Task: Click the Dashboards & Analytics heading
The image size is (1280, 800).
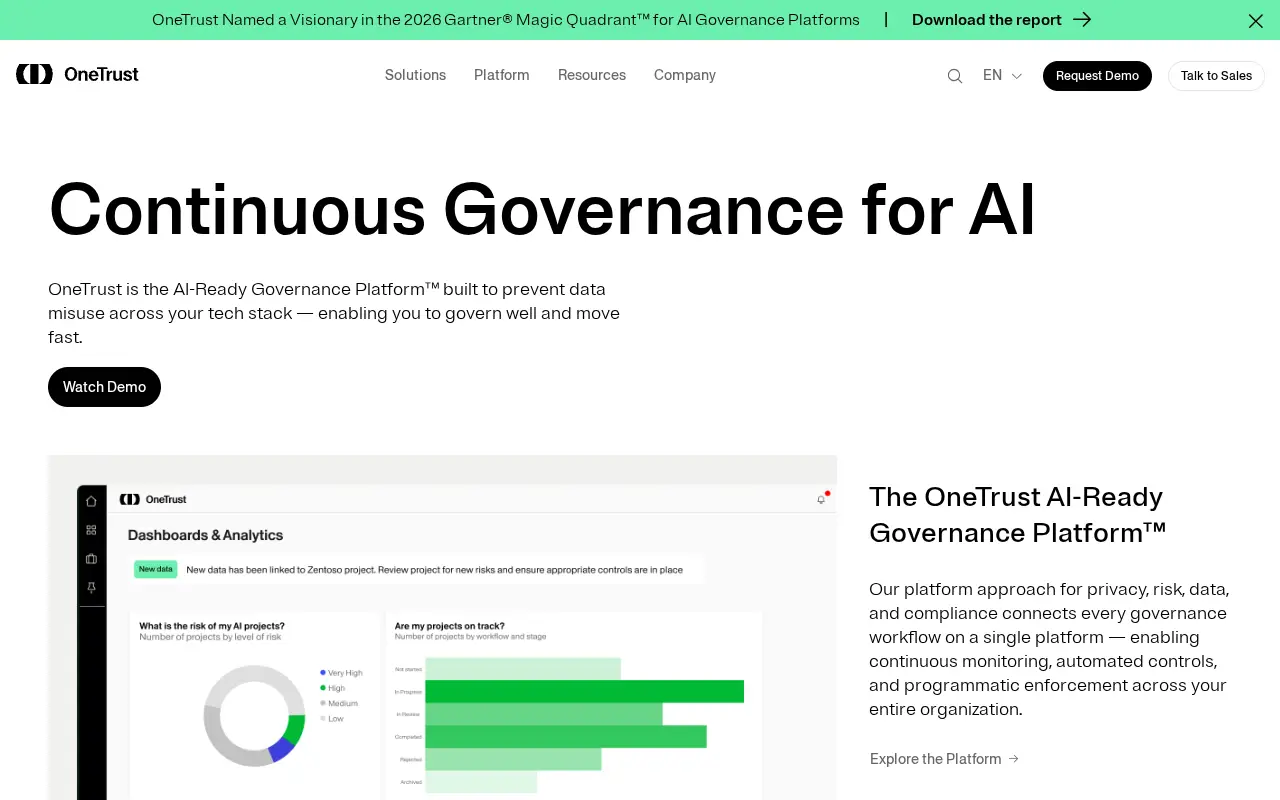Action: tap(205, 535)
